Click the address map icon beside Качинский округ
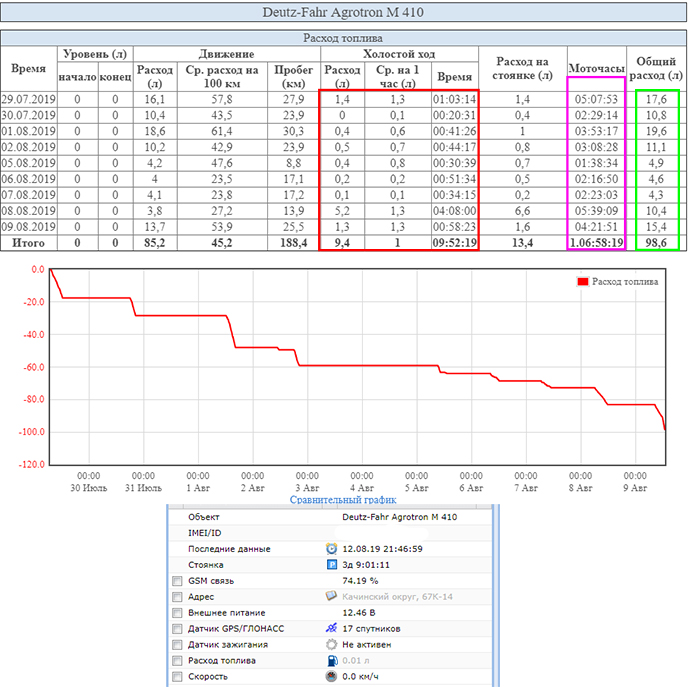 (x=333, y=596)
